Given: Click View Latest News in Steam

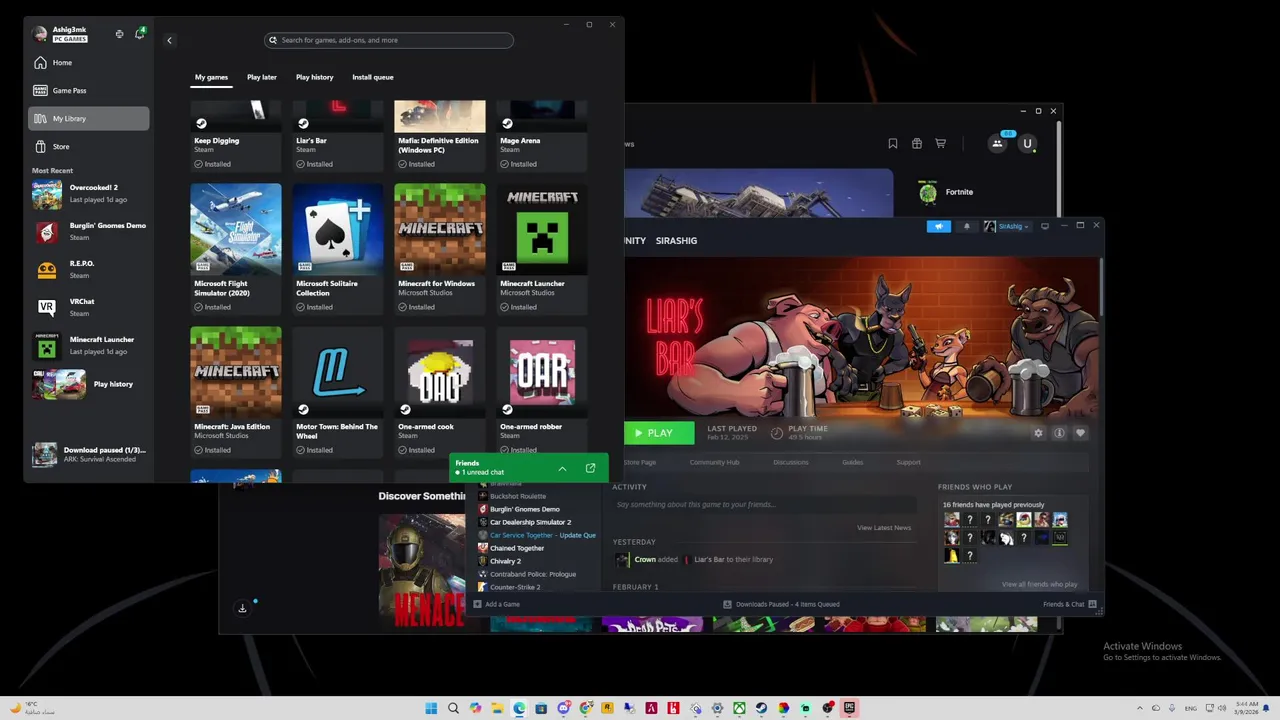Looking at the screenshot, I should [884, 527].
